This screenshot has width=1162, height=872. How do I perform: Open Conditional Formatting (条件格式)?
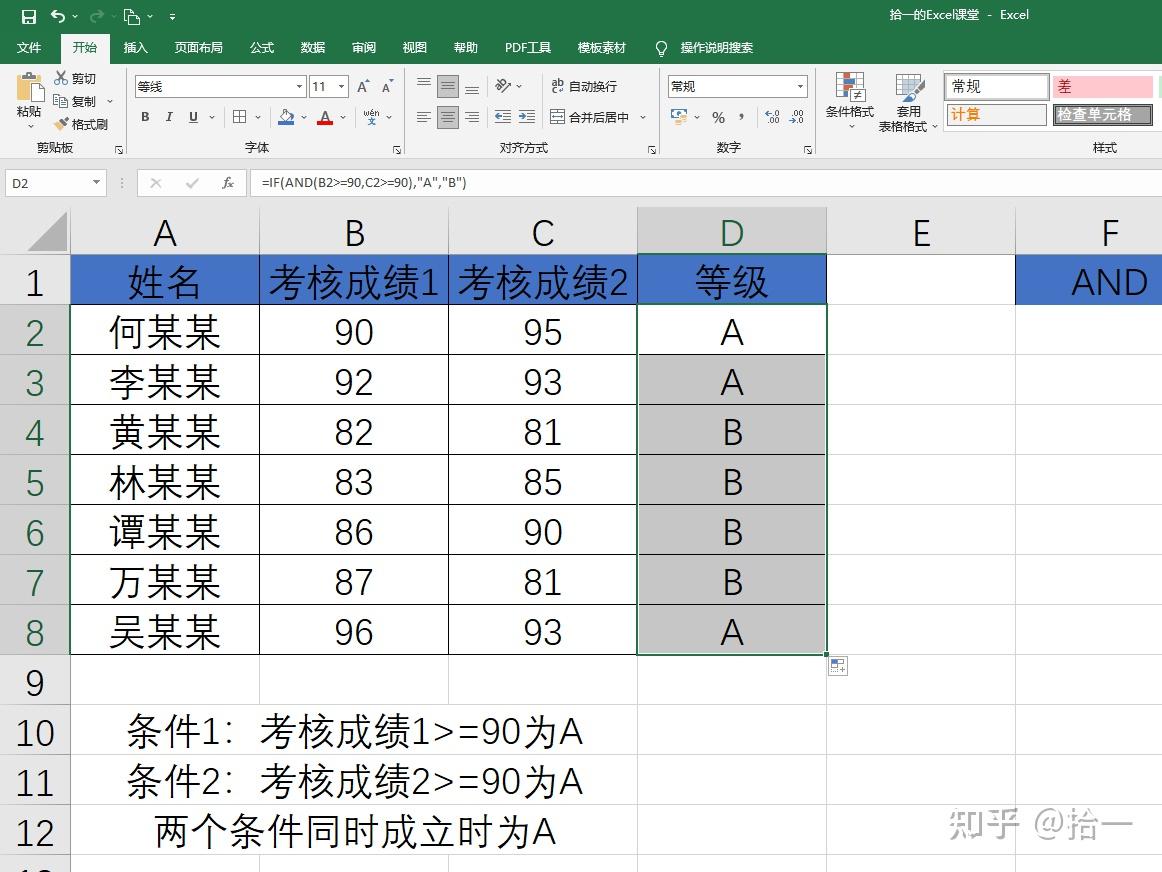850,99
